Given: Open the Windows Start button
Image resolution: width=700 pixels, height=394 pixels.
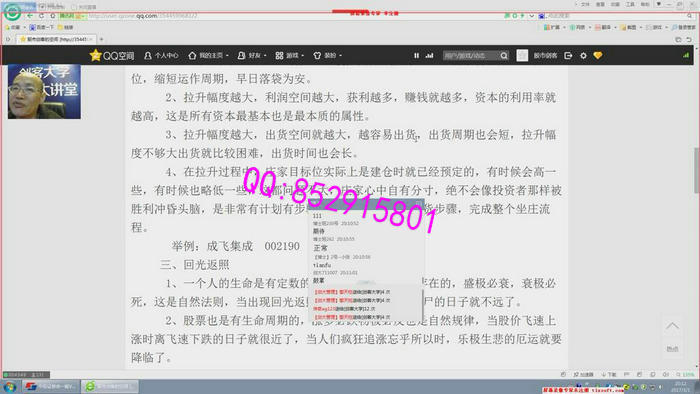Looking at the screenshot, I should point(9,386).
